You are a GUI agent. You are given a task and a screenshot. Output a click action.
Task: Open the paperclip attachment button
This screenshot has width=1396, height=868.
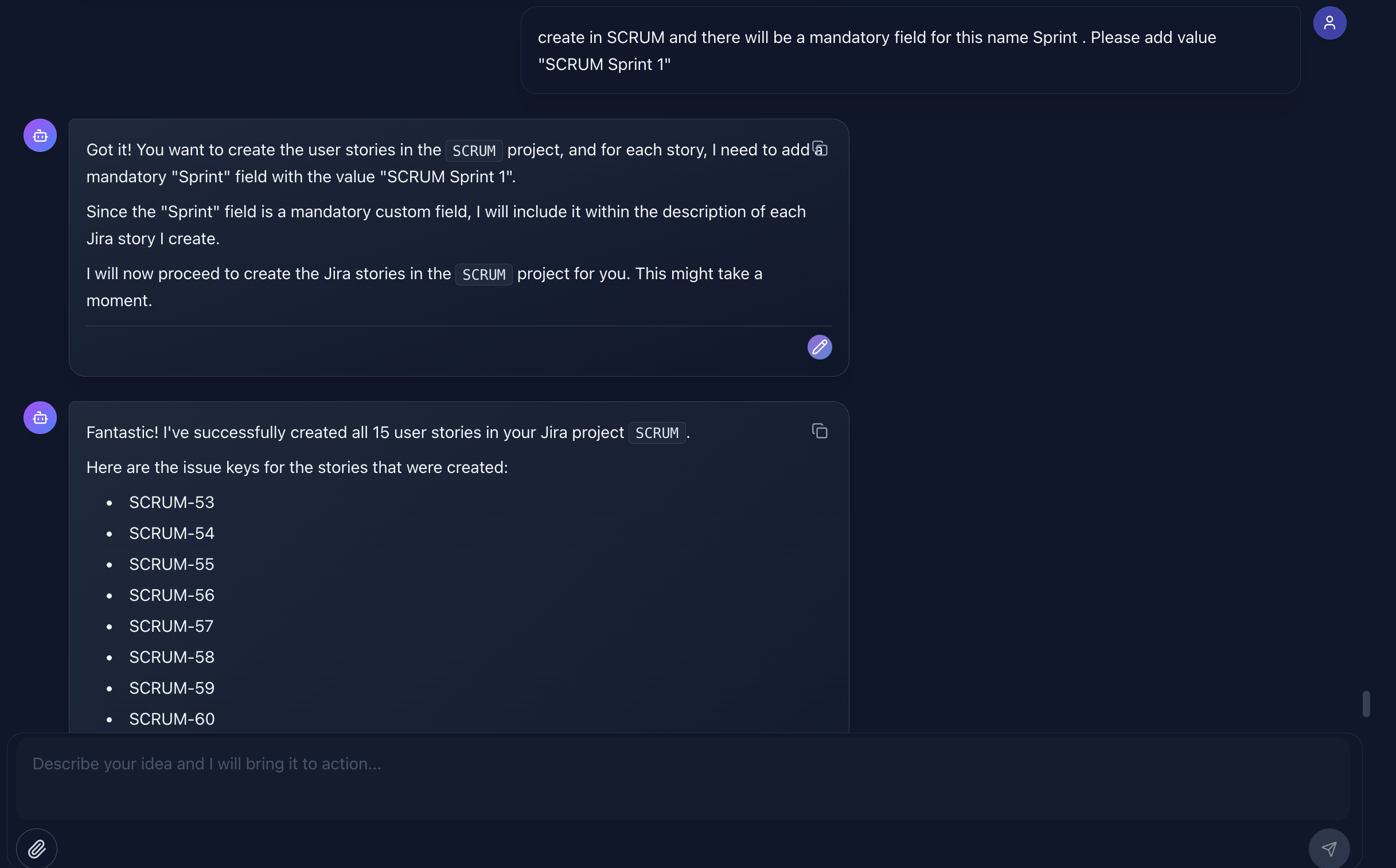(37, 849)
